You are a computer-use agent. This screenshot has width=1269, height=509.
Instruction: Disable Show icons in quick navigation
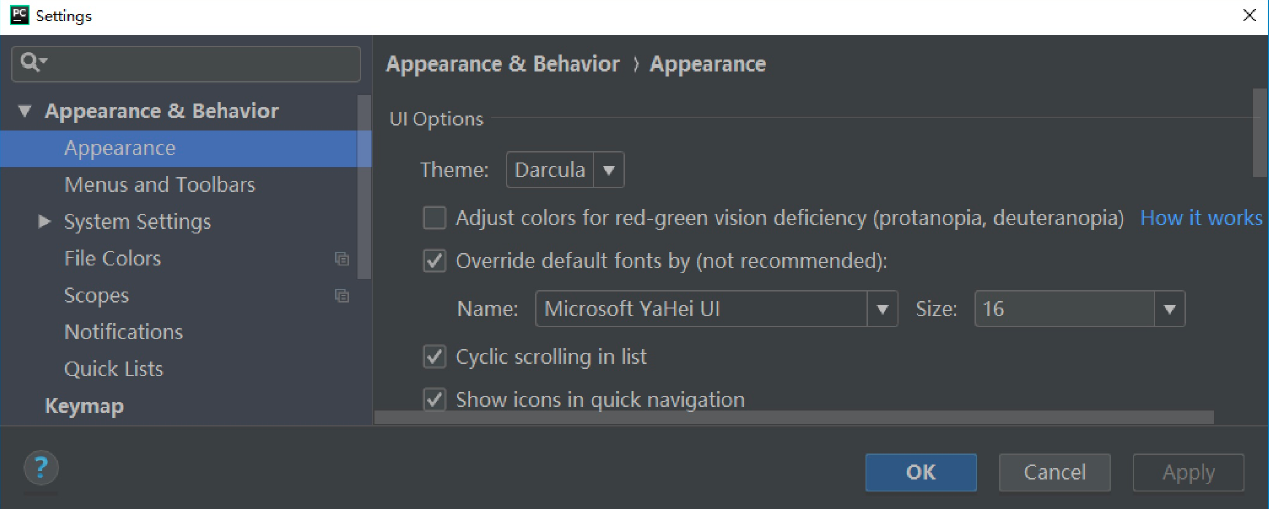pos(435,400)
